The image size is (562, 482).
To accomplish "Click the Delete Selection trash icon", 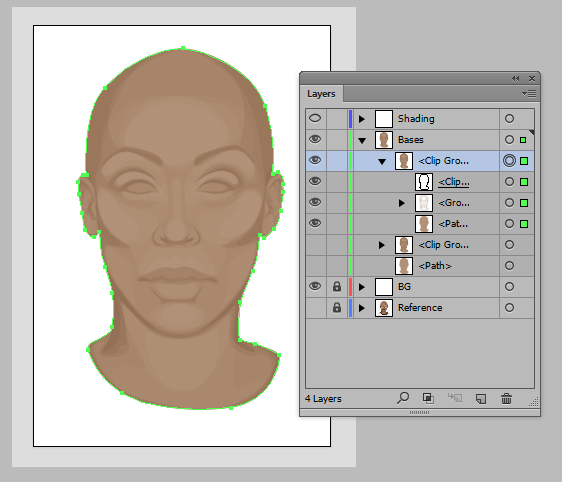I will [506, 398].
